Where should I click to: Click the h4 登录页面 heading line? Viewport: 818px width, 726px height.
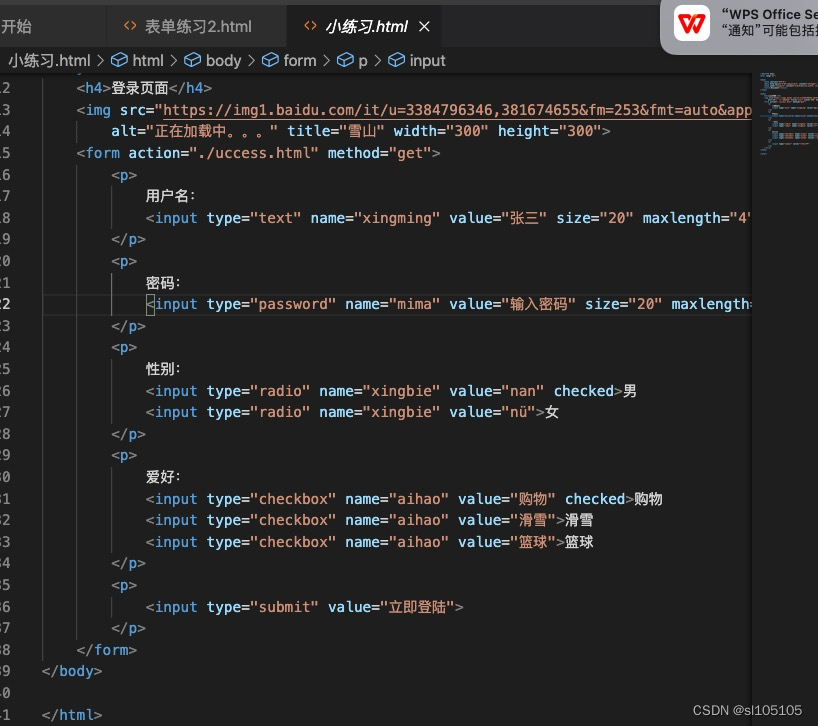point(144,88)
